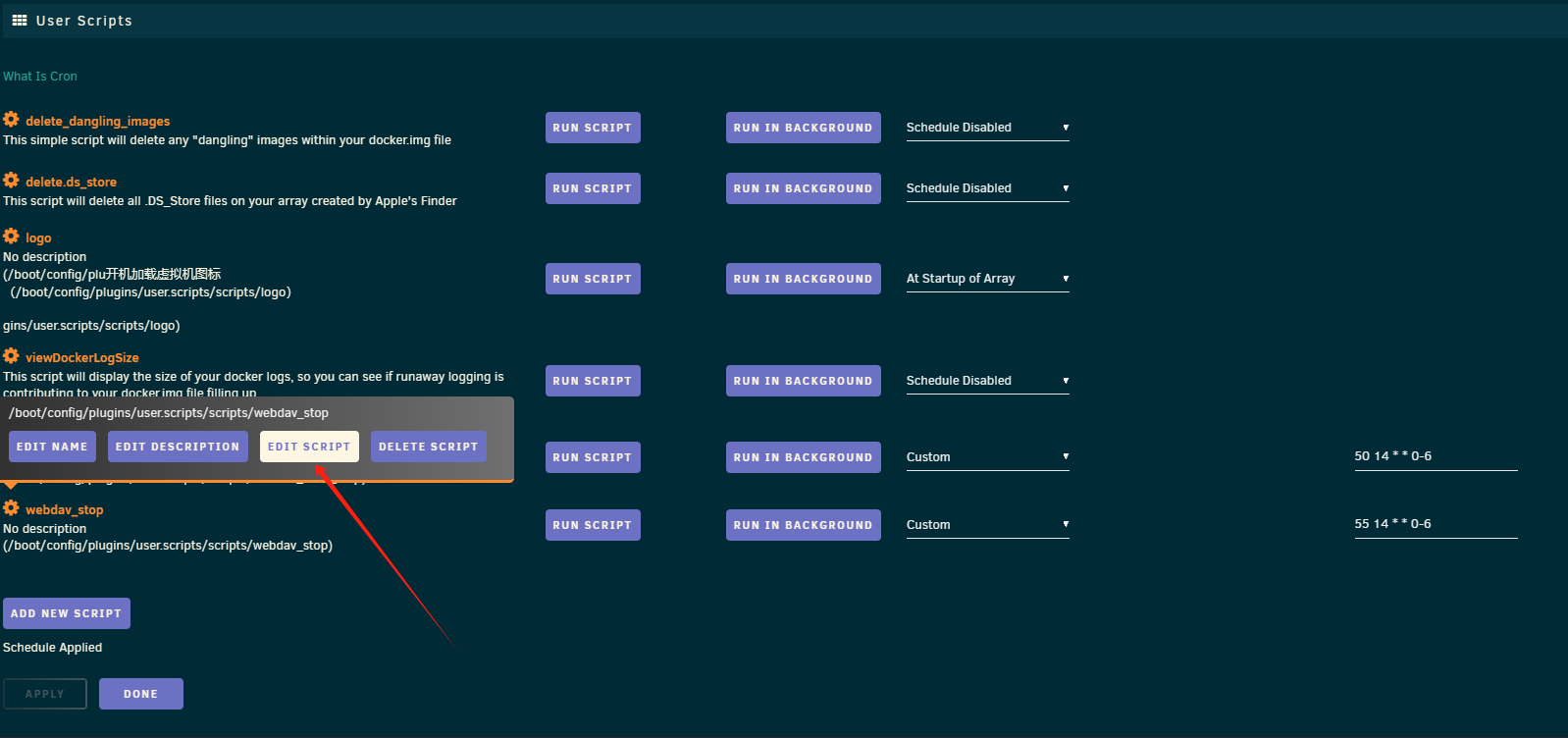Choose Edit Script in the popup
This screenshot has width=1568, height=738.
[309, 447]
